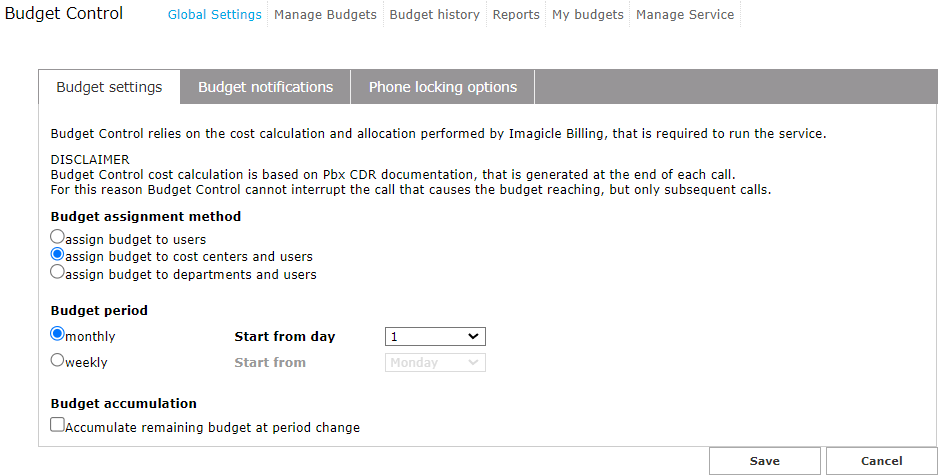Open the Phone locking options tab
941x476 pixels.
tap(443, 87)
